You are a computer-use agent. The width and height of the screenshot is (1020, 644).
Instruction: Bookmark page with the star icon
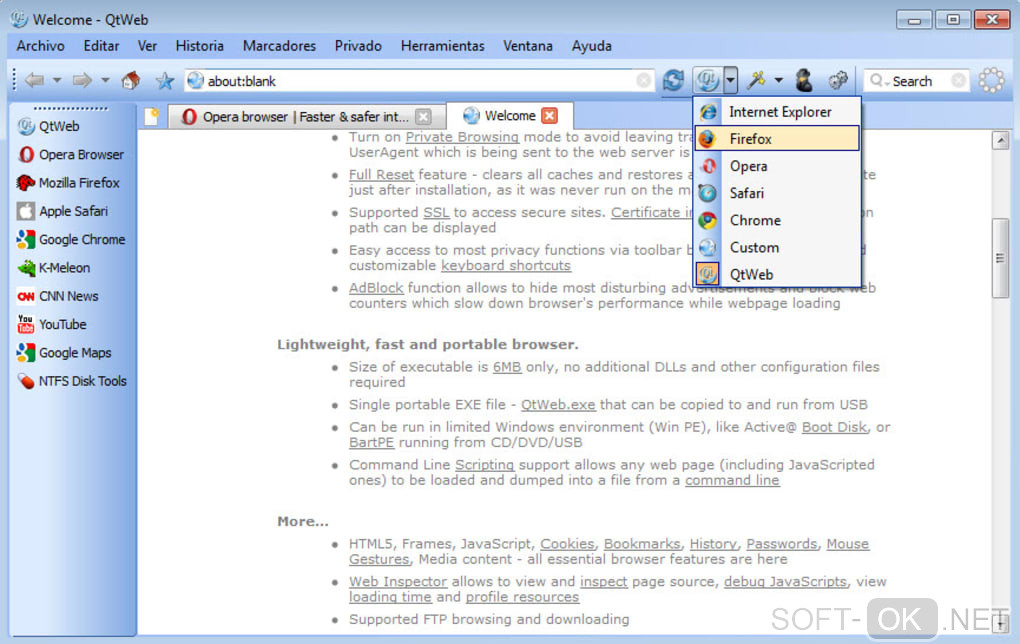coord(165,81)
